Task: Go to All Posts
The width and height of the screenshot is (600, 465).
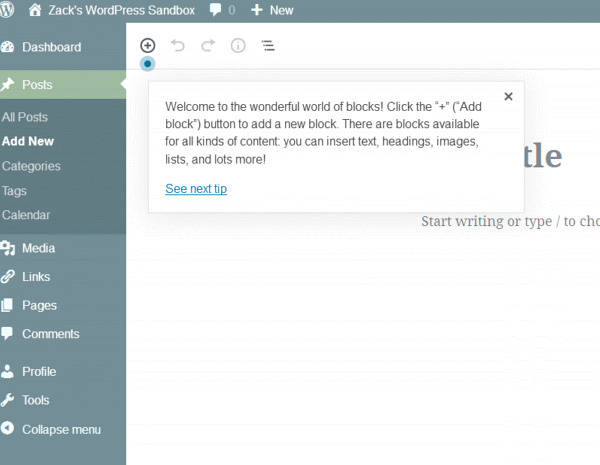Action: point(25,117)
